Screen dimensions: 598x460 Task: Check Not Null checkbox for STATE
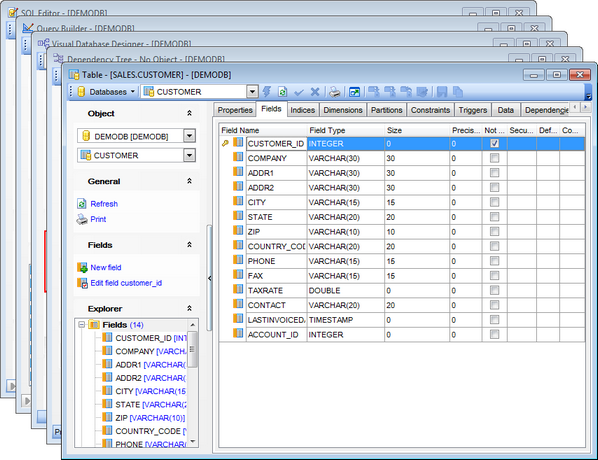[x=495, y=217]
